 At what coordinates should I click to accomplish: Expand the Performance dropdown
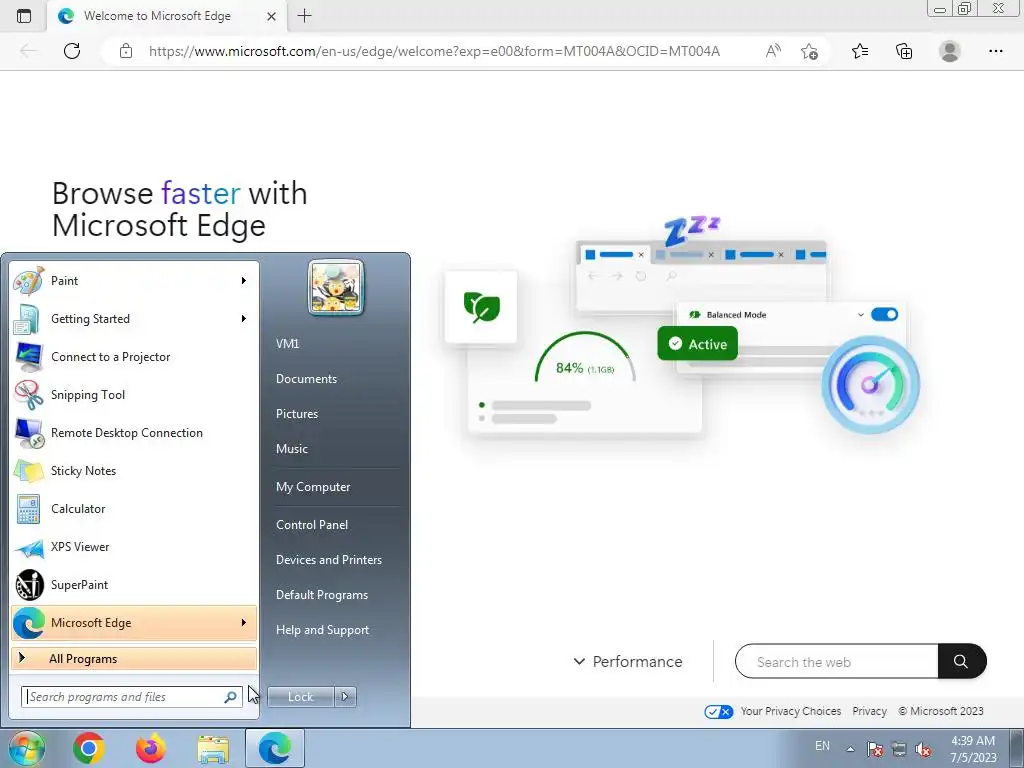[x=628, y=662]
